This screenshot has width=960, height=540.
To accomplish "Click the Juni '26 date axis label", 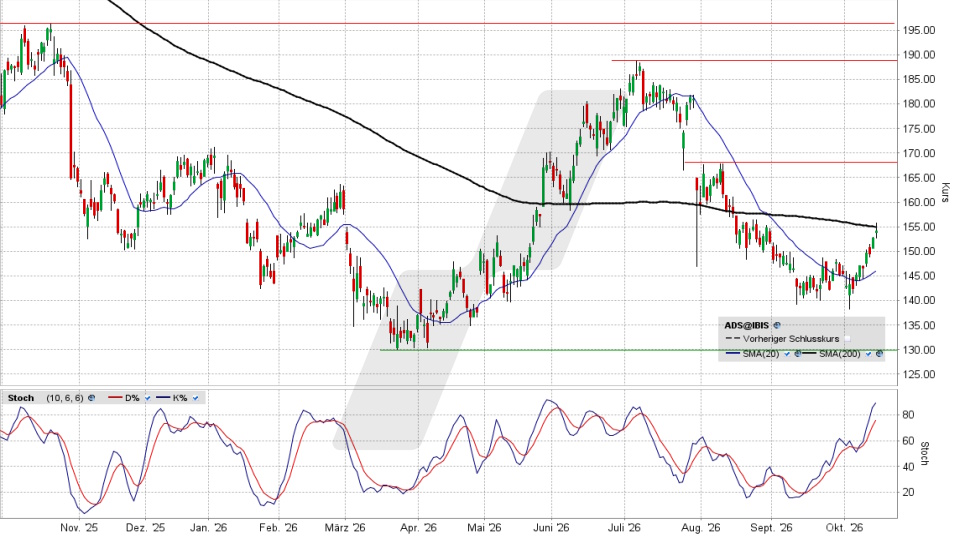I will click(551, 528).
